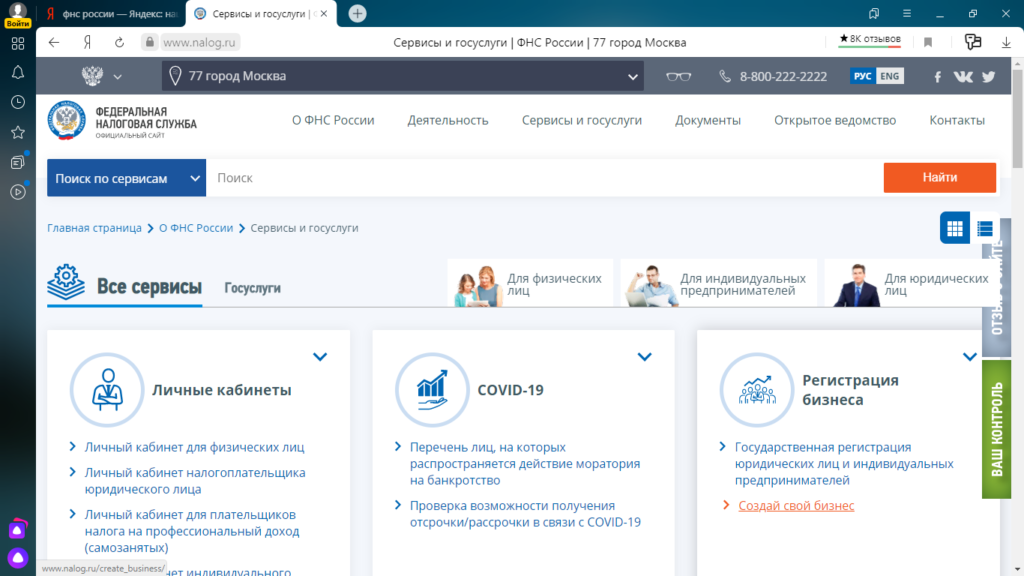Open самозанятых personal account link
Viewport: 1024px width, 576px height.
pyautogui.click(x=192, y=531)
